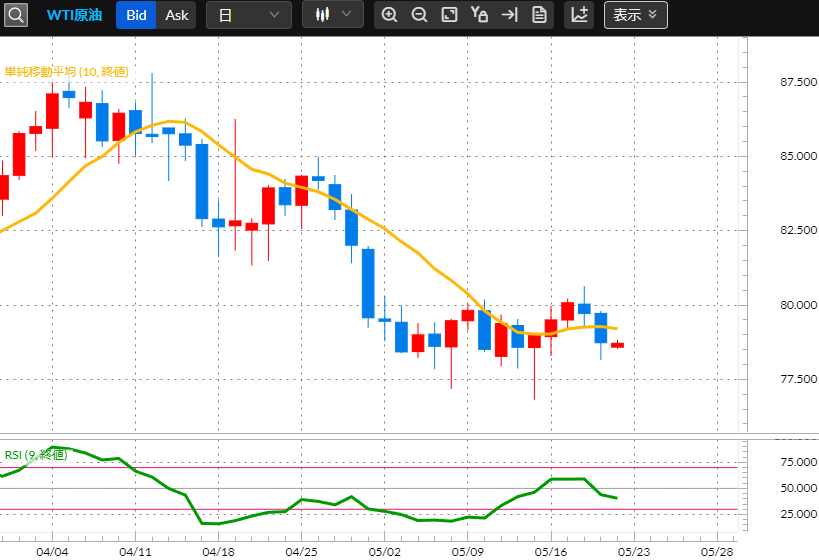Screen dimensions: 819x560
Task: Zoom out the chart
Action: coord(419,15)
